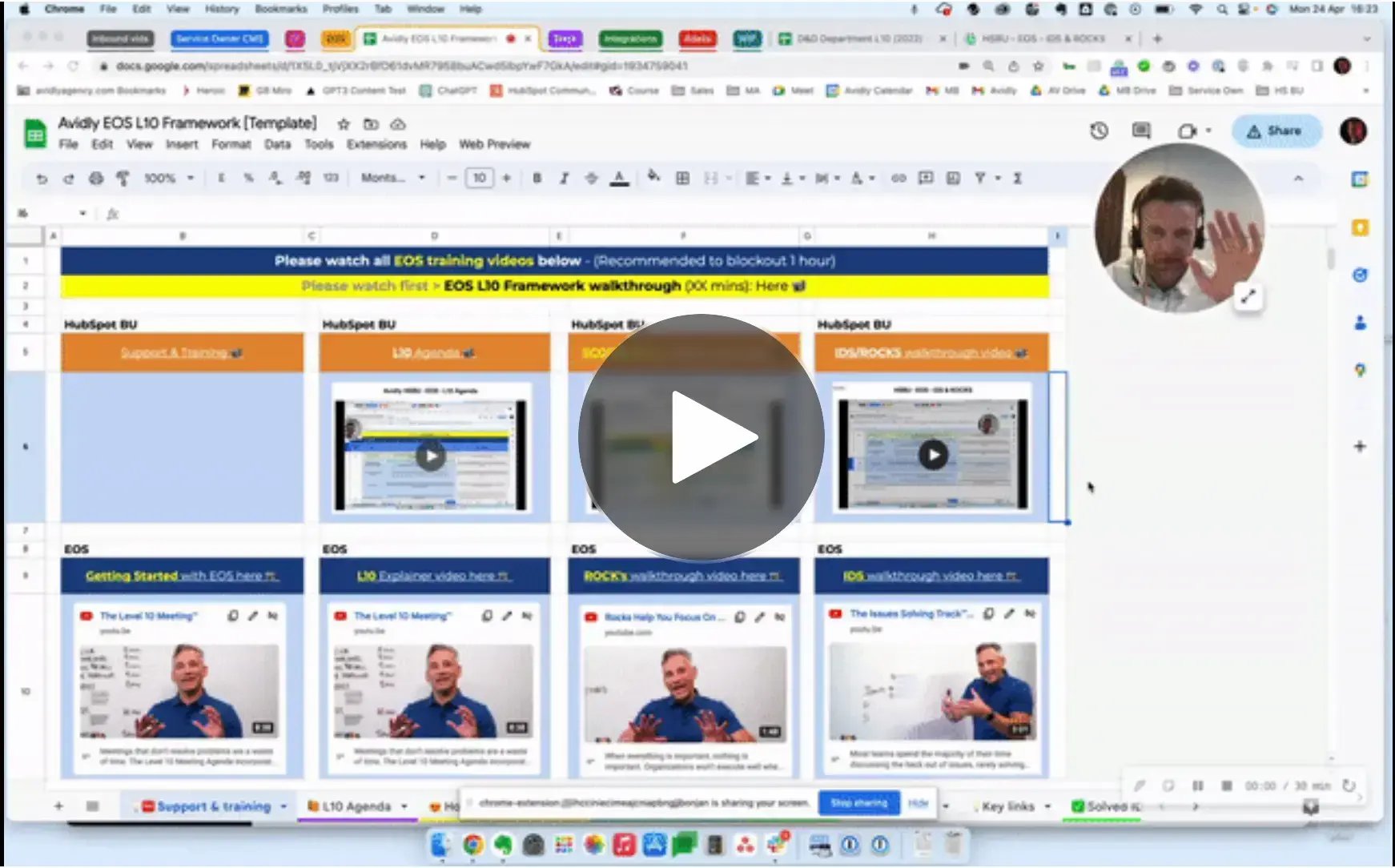The height and width of the screenshot is (868, 1395).
Task: Open the Functions icon in the toolbar
Action: pyautogui.click(x=1018, y=178)
